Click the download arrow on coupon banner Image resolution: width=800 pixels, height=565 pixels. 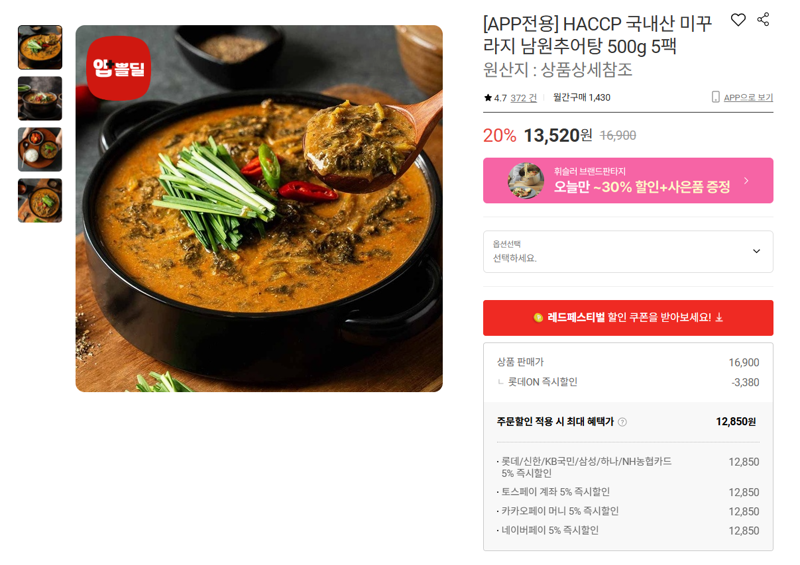(719, 317)
